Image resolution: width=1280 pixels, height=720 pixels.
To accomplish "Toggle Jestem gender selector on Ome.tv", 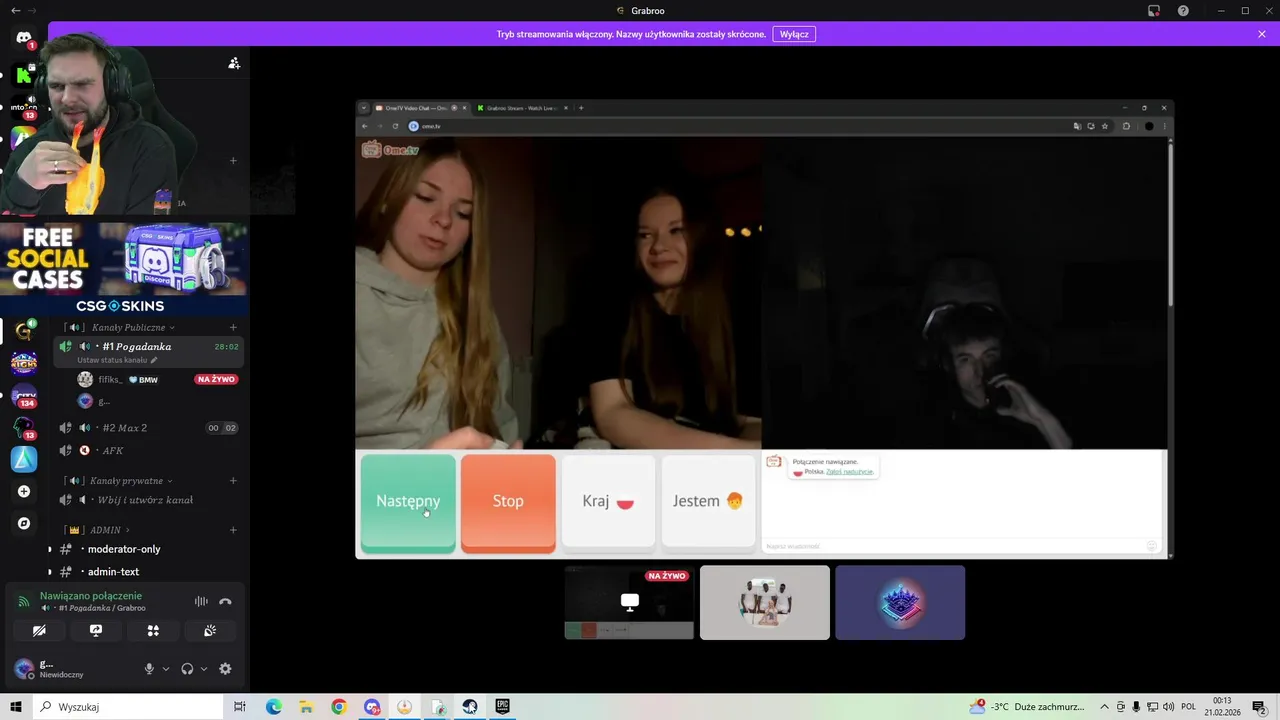I will point(708,501).
